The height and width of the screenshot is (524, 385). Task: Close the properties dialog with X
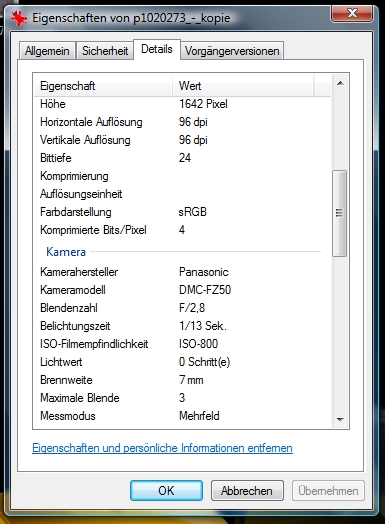(352, 14)
